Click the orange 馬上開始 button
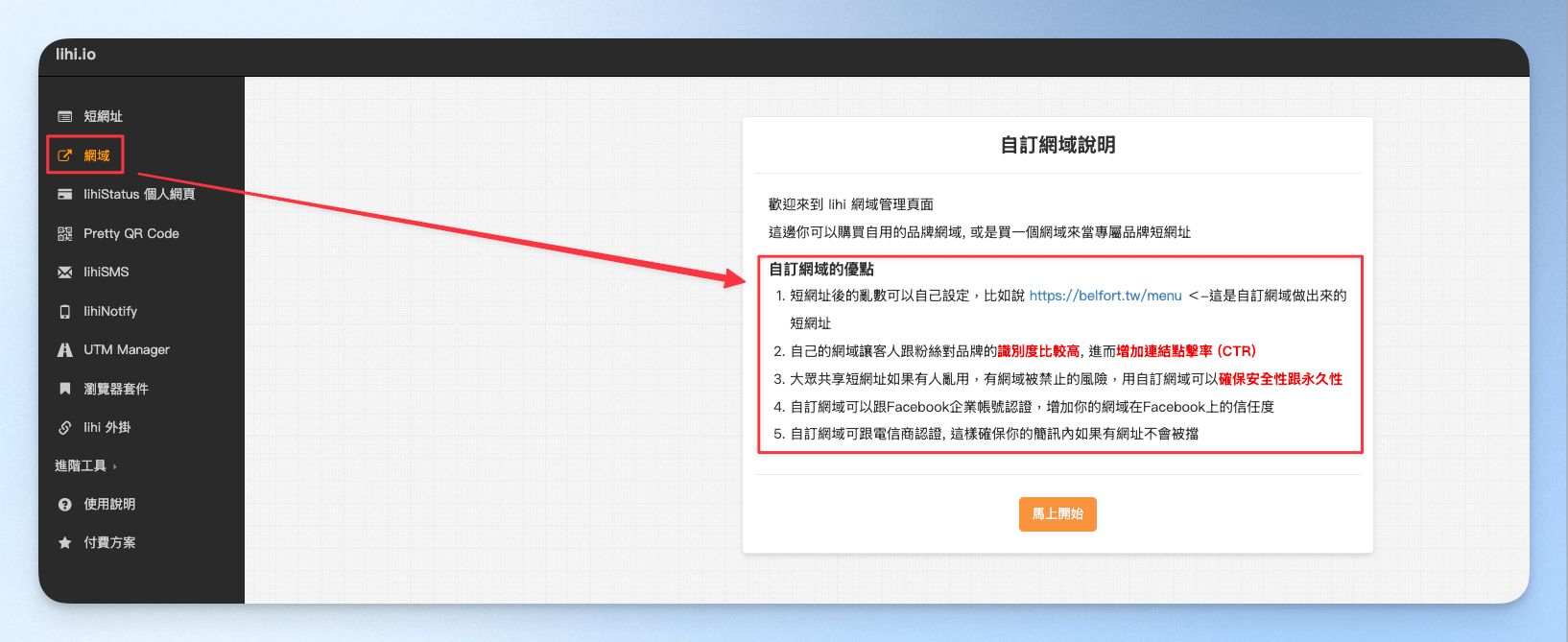Image resolution: width=1568 pixels, height=642 pixels. [x=1057, y=514]
